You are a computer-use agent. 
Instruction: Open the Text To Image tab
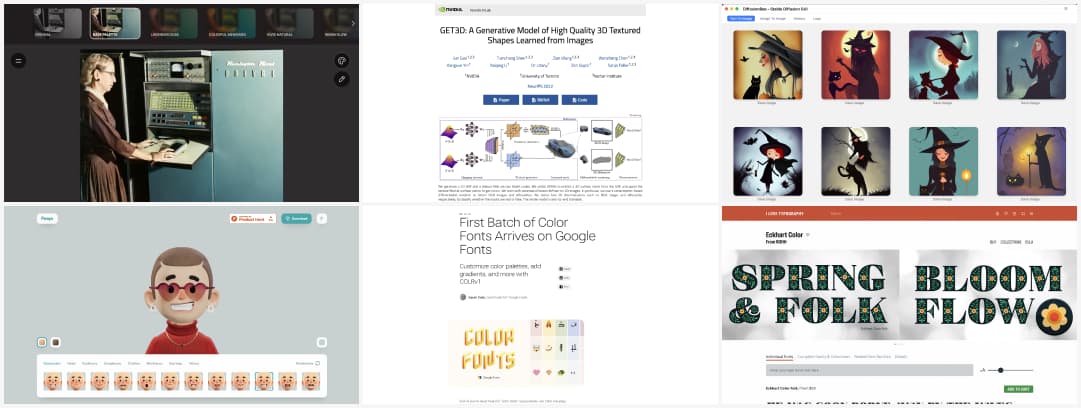(741, 18)
